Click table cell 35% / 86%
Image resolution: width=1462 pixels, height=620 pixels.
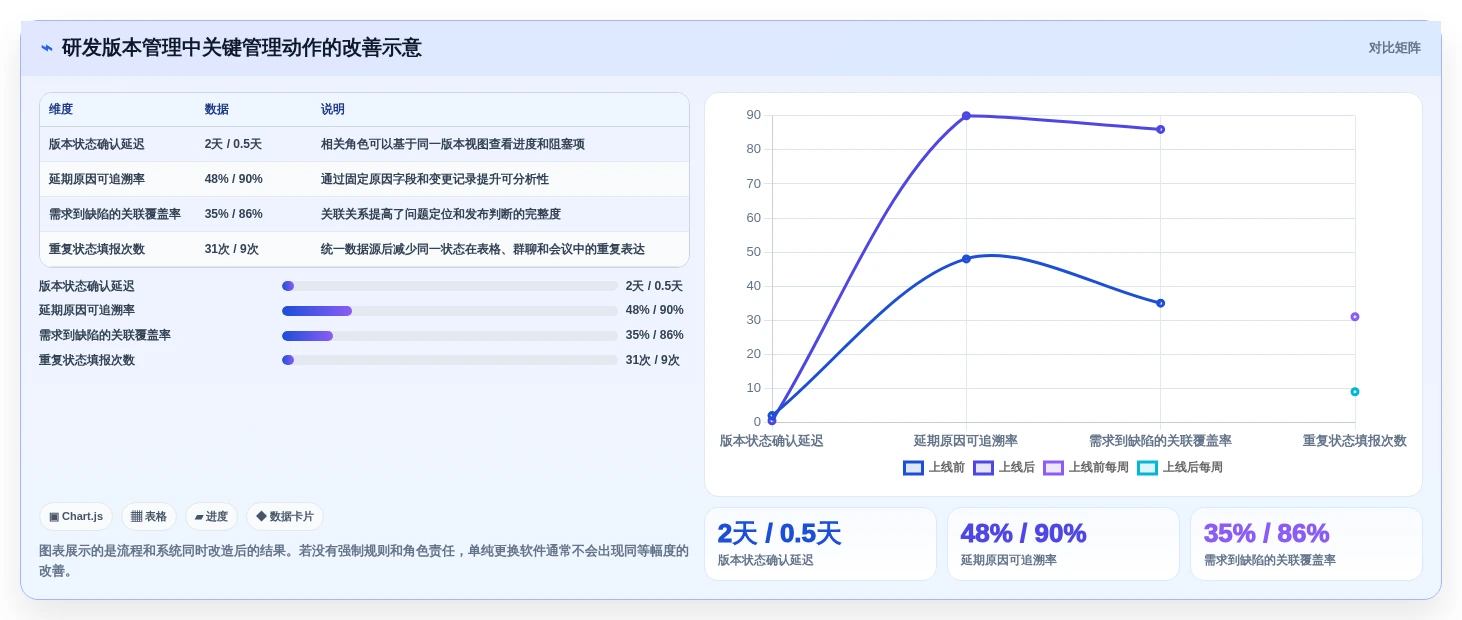(x=233, y=214)
